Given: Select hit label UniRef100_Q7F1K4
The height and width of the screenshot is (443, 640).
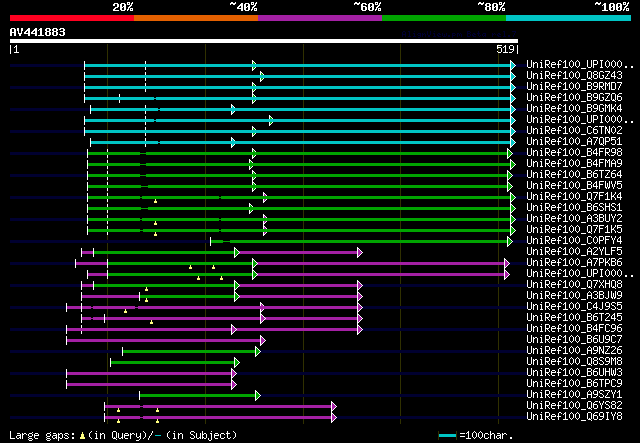Looking at the screenshot, I should tap(574, 197).
